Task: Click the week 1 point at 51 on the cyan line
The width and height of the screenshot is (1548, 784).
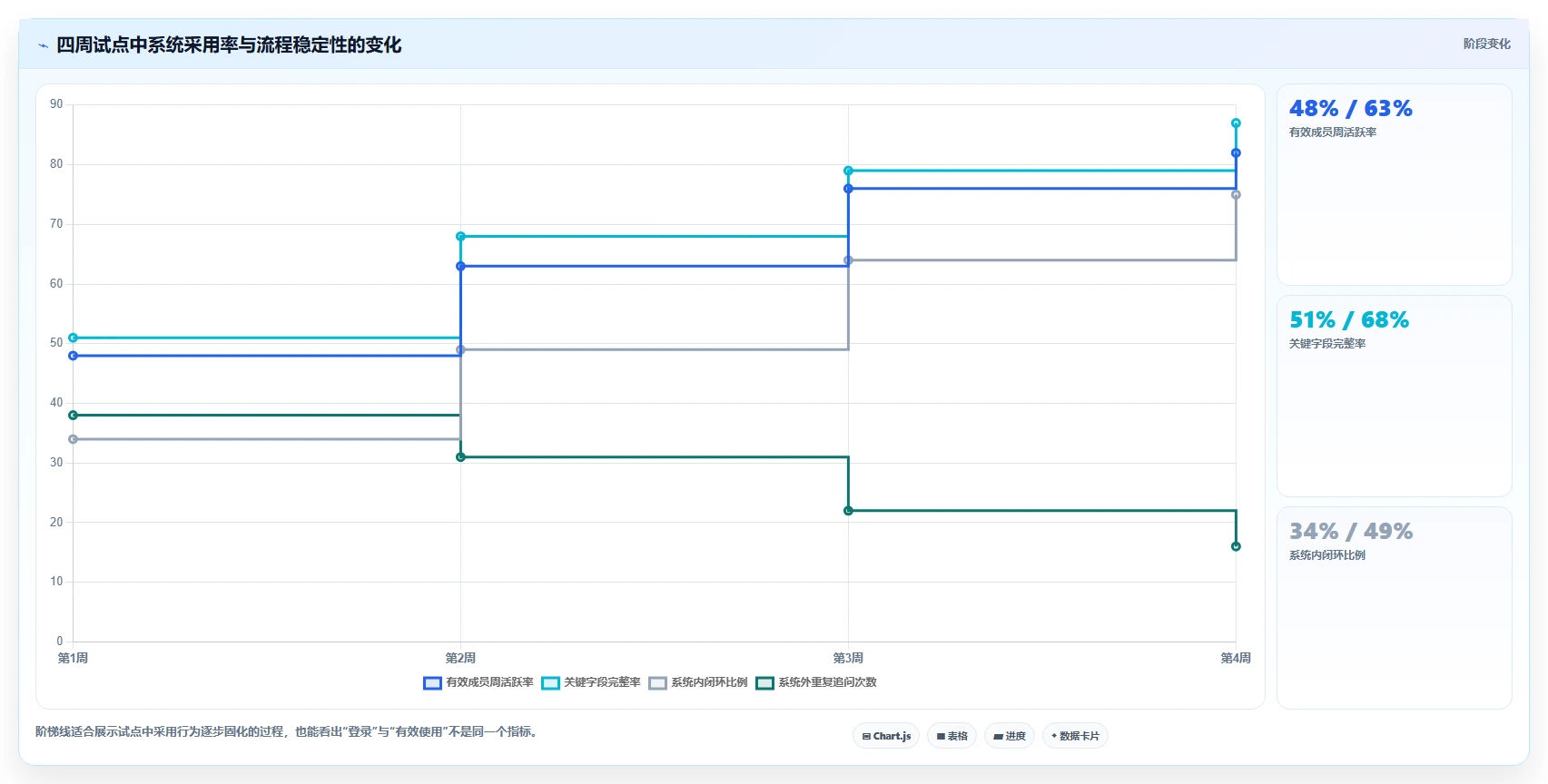Action: pyautogui.click(x=74, y=338)
